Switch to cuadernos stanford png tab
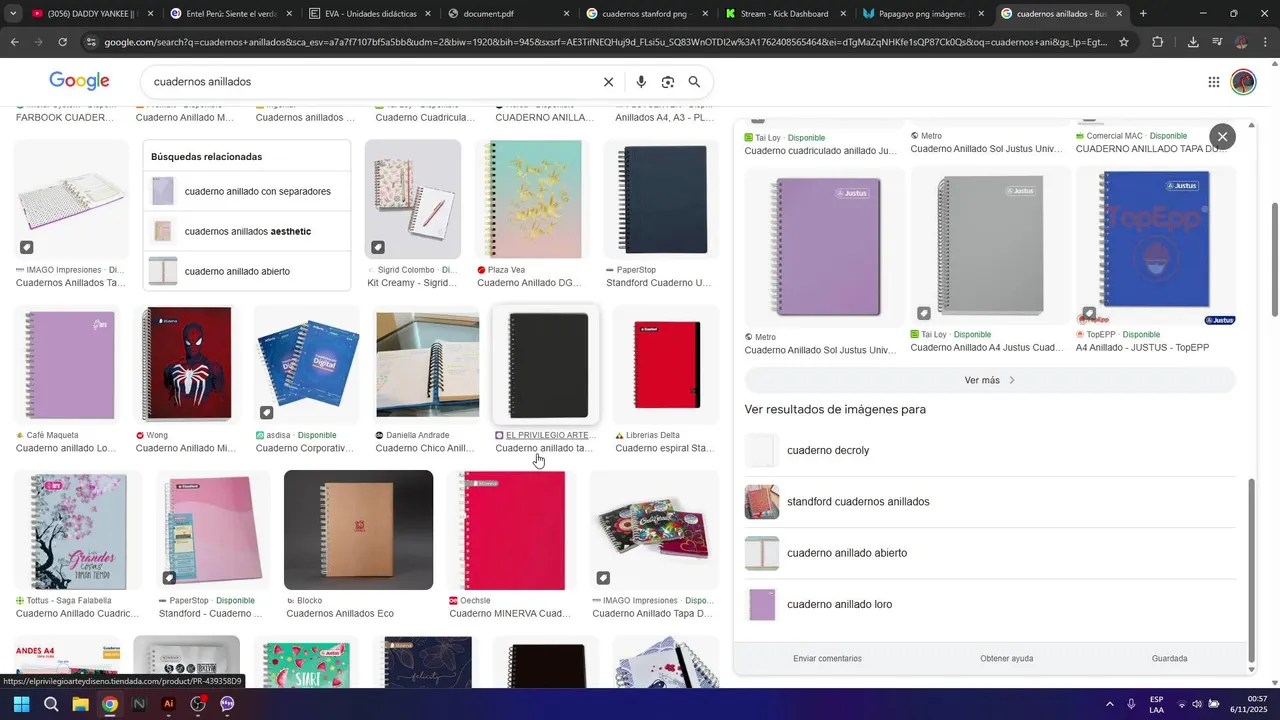 (x=646, y=14)
